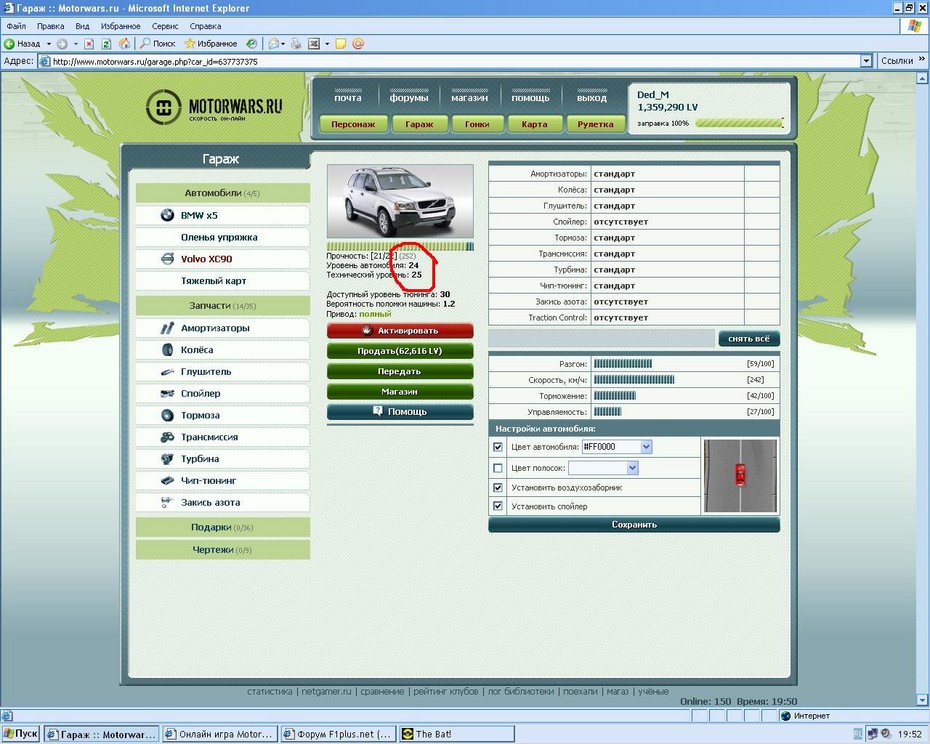
Task: Open Цвет полосок color dropdown
Action: 632,468
